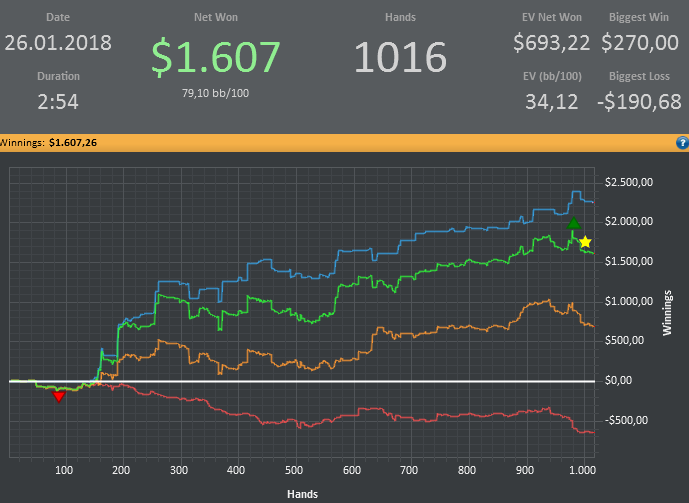This screenshot has width=689, height=503.
Task: Click the EV Net Won header label
Action: point(551,17)
